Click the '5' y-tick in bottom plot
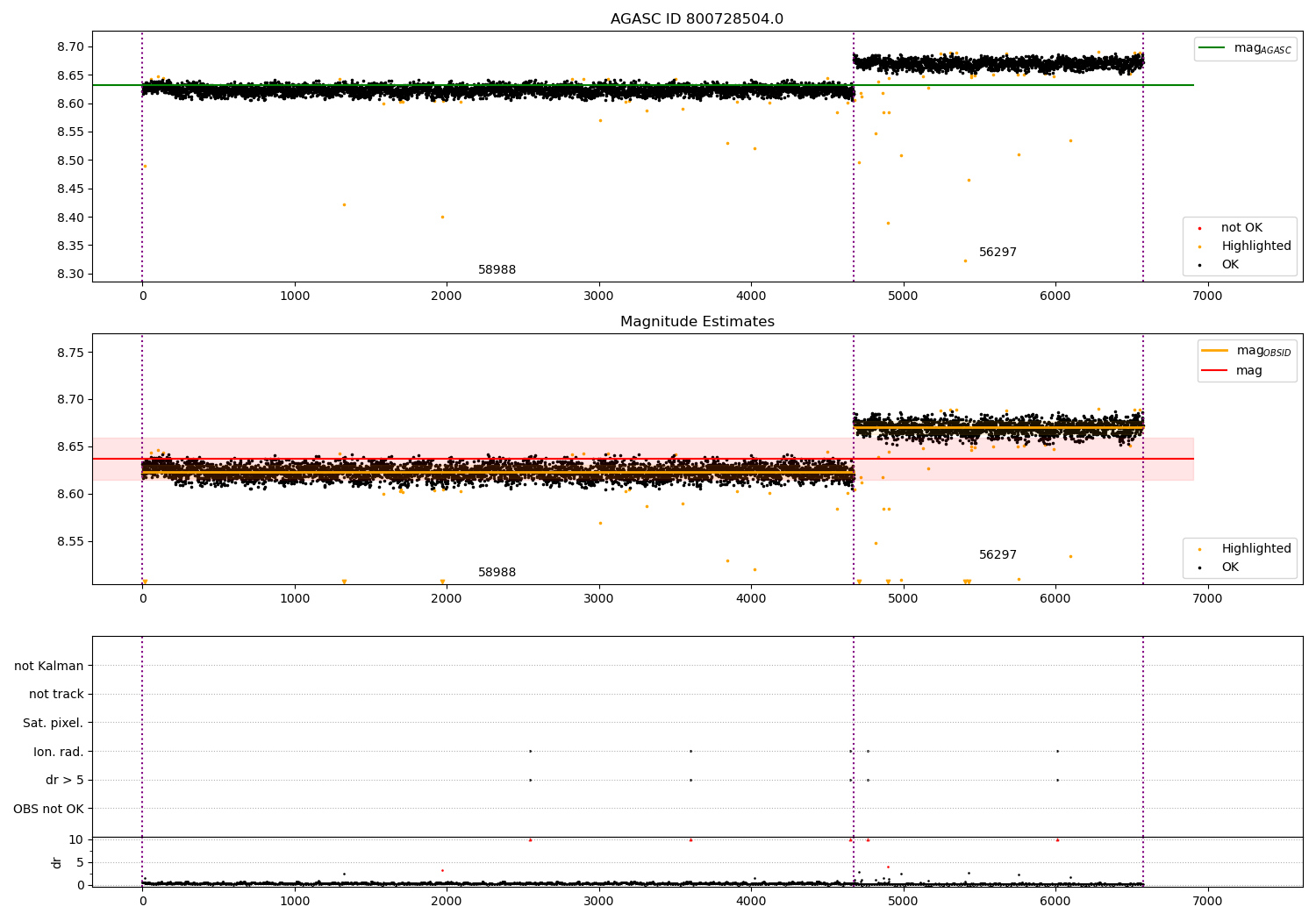The width and height of the screenshot is (1316, 921). pos(81,863)
